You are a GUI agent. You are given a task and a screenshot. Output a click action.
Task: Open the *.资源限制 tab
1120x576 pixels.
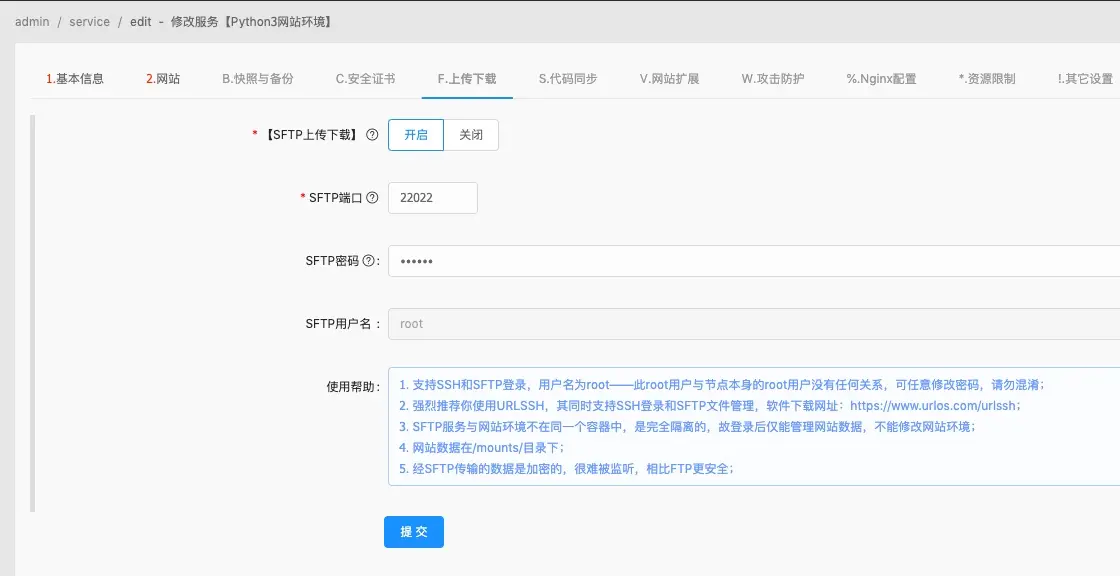[987, 79]
